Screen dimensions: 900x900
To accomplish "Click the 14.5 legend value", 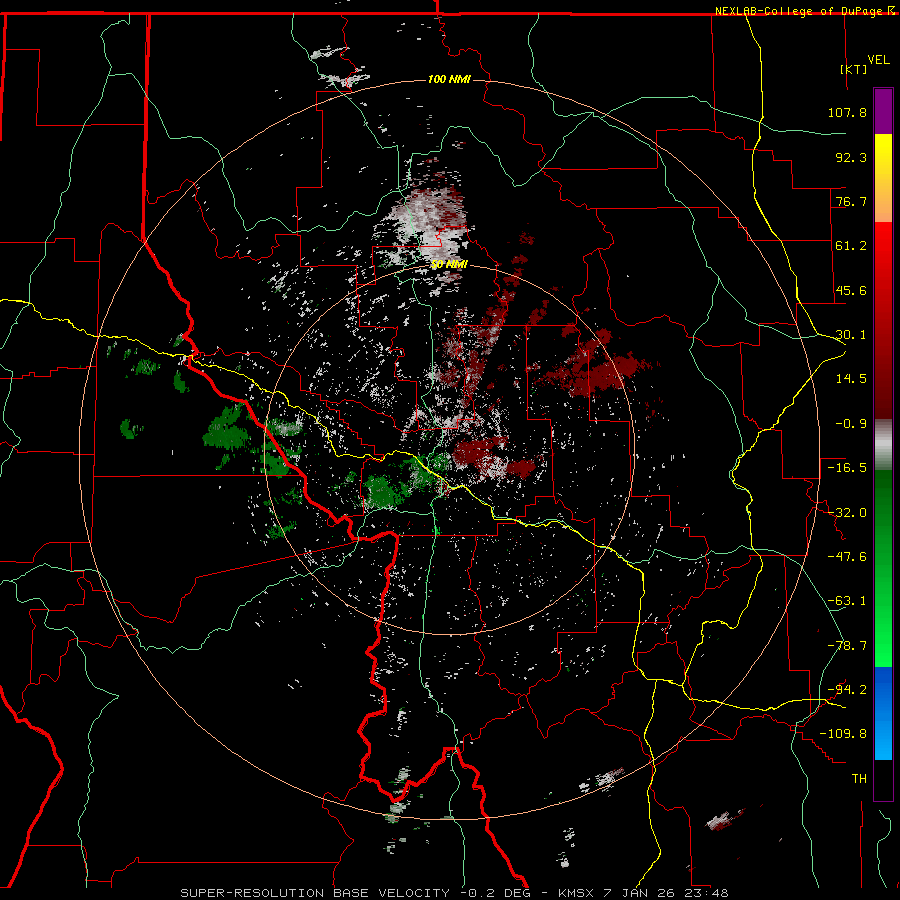I will coord(851,379).
